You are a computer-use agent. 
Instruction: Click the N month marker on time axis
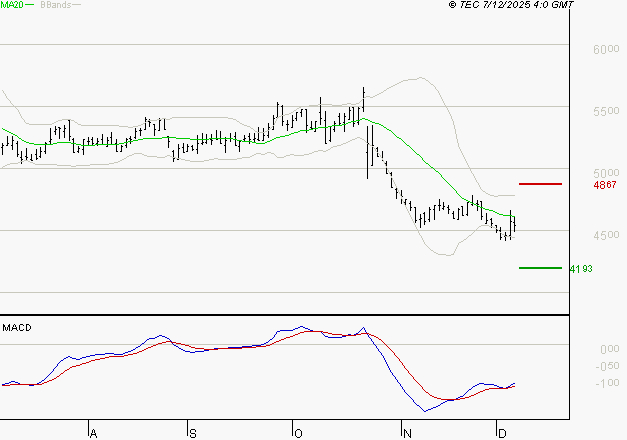pos(407,434)
